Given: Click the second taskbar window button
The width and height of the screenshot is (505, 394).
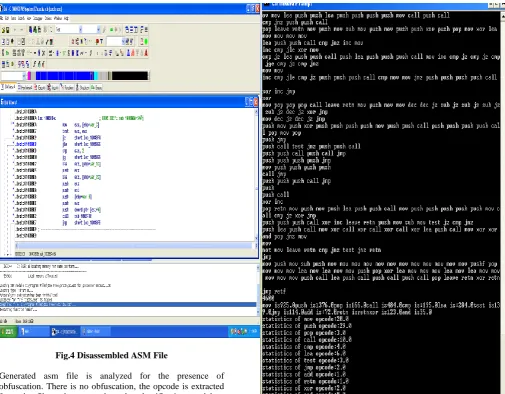Looking at the screenshot, I should (65, 331).
